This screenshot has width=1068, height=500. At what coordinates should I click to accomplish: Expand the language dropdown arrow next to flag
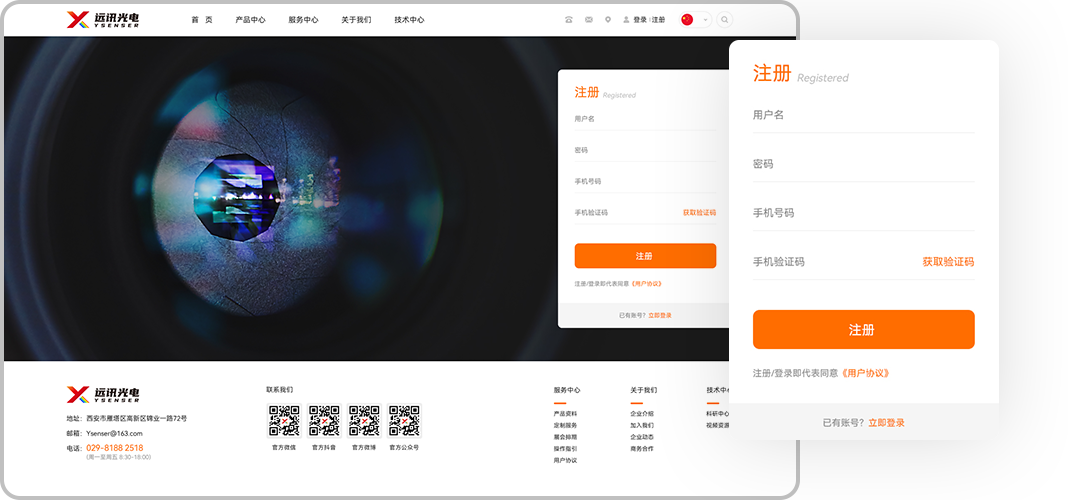(705, 19)
